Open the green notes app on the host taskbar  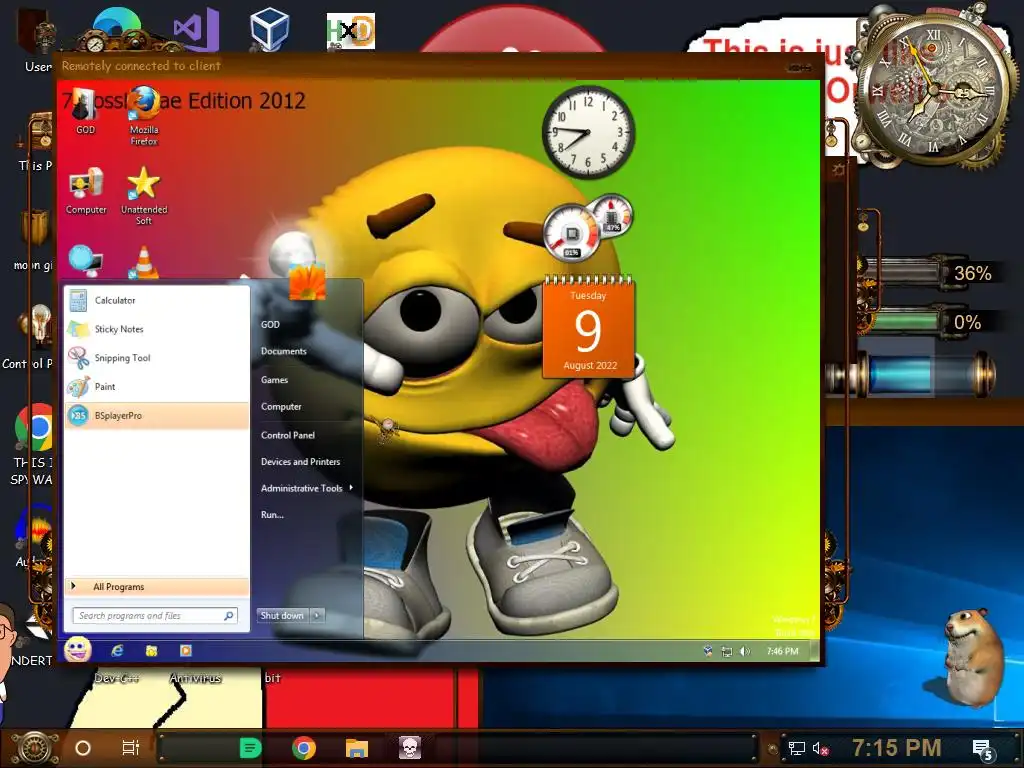tap(250, 748)
